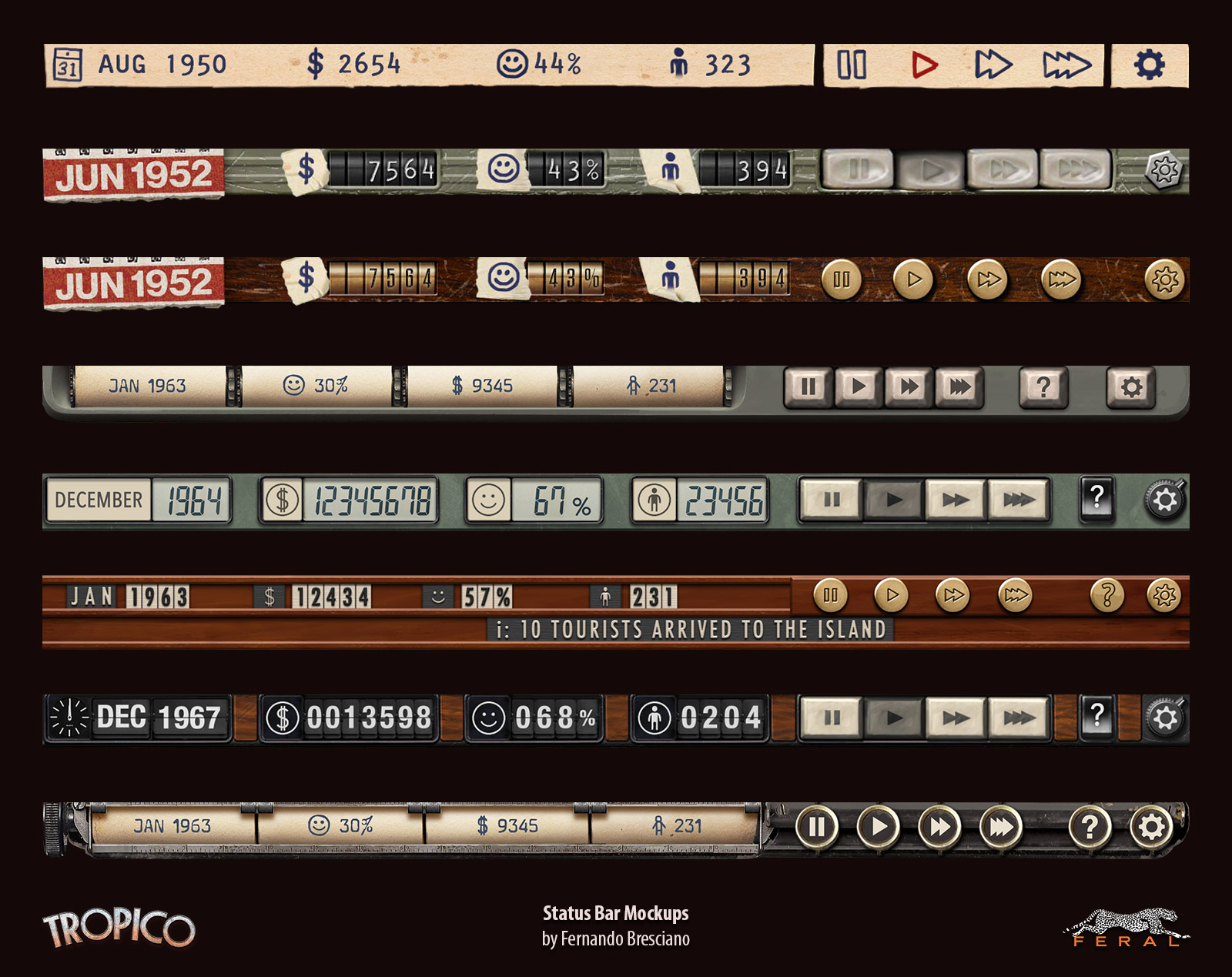The width and height of the screenshot is (1232, 977).
Task: Click the question mark button beside JAN 1963 tabs
Action: (x=1043, y=386)
